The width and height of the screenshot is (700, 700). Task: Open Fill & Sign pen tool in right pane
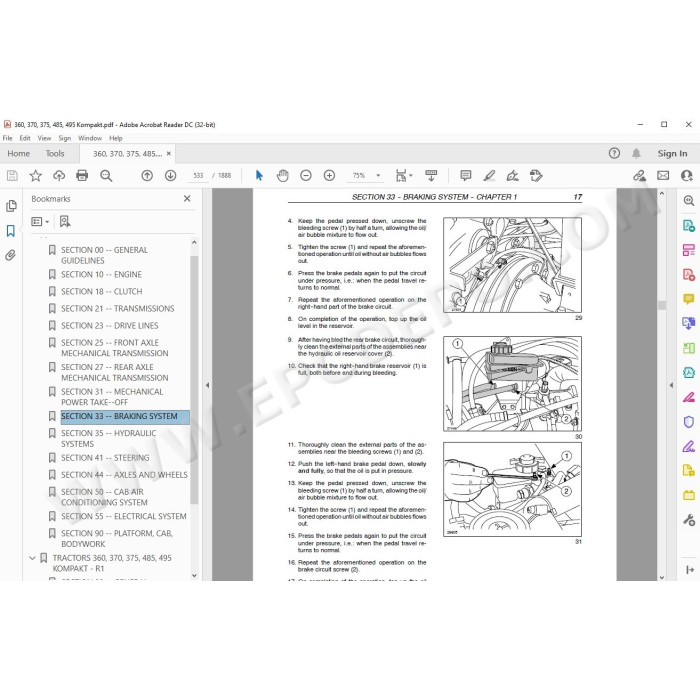(x=688, y=446)
